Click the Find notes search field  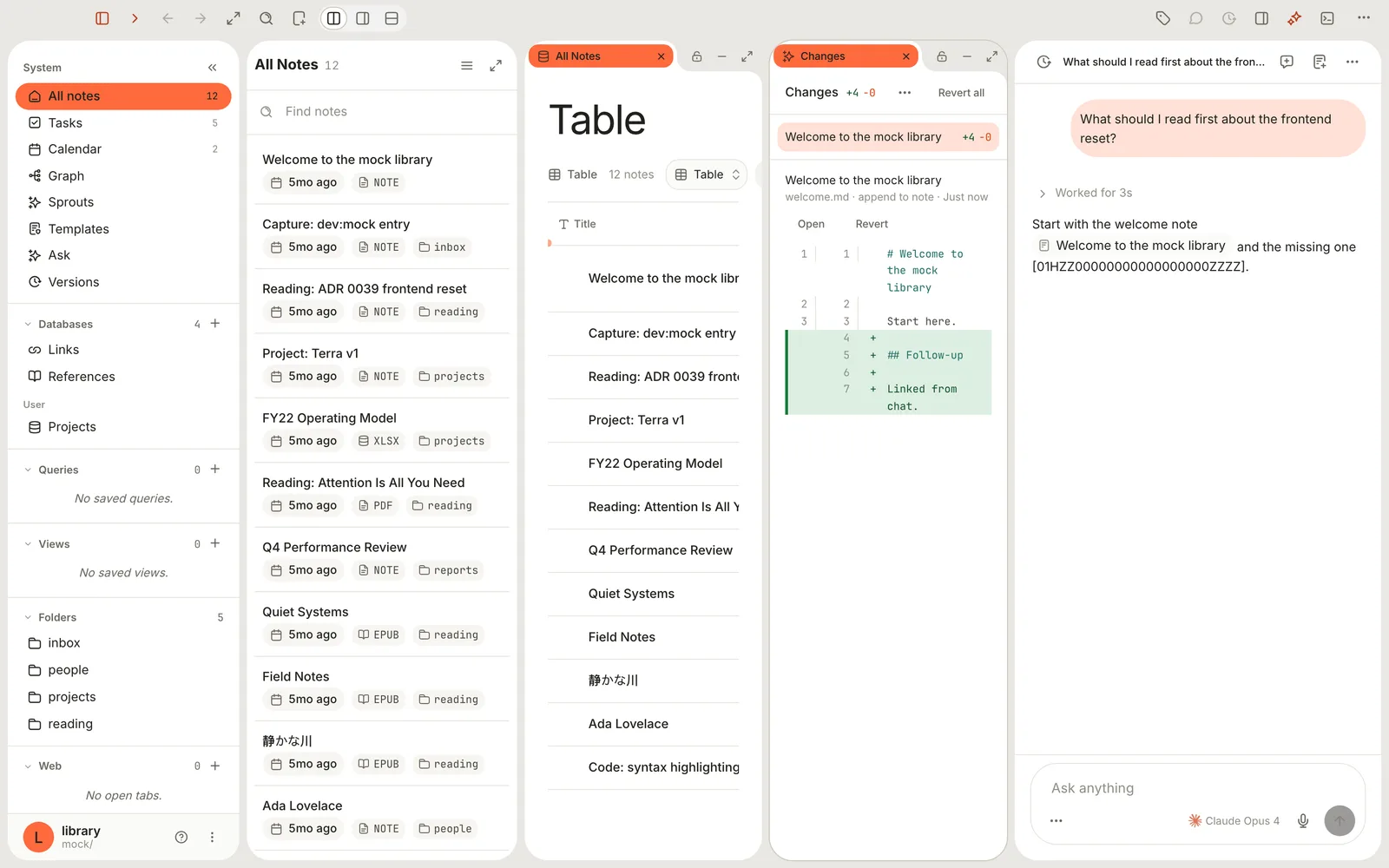click(382, 111)
